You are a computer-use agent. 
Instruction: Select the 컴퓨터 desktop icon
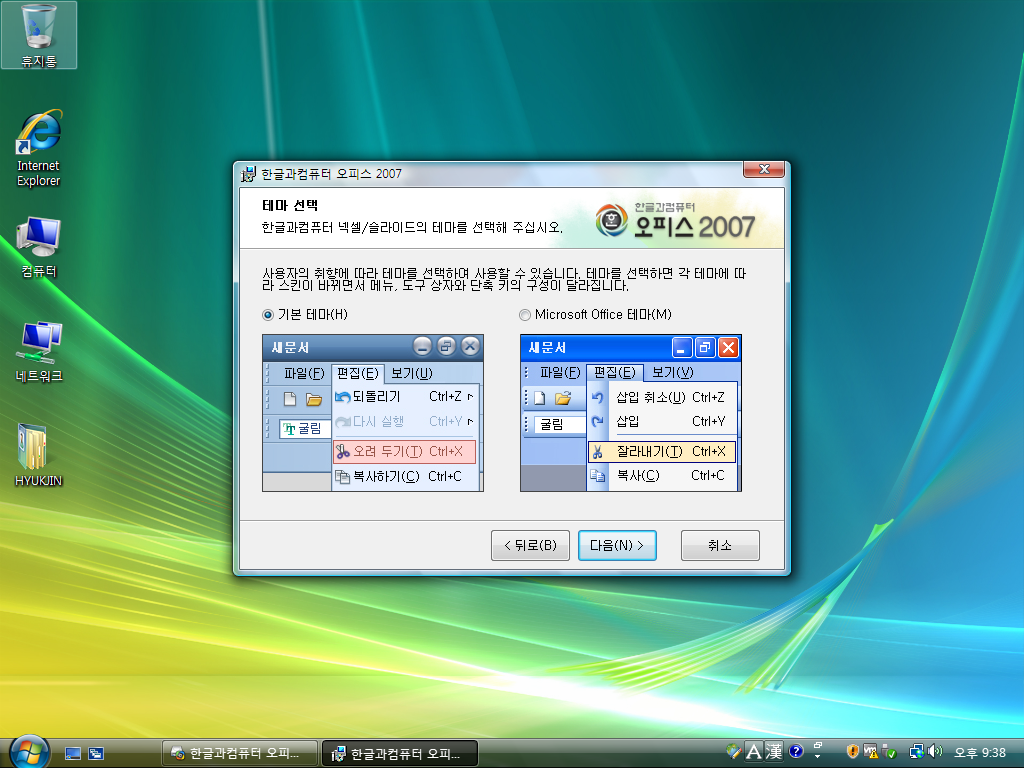39,248
